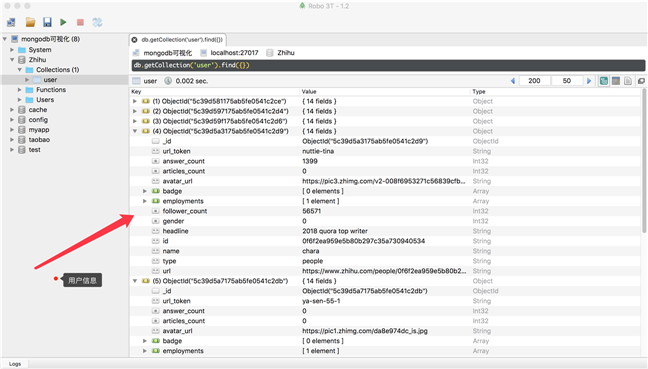Switch to text view mode icon
The height and width of the screenshot is (369, 648).
[x=628, y=81]
